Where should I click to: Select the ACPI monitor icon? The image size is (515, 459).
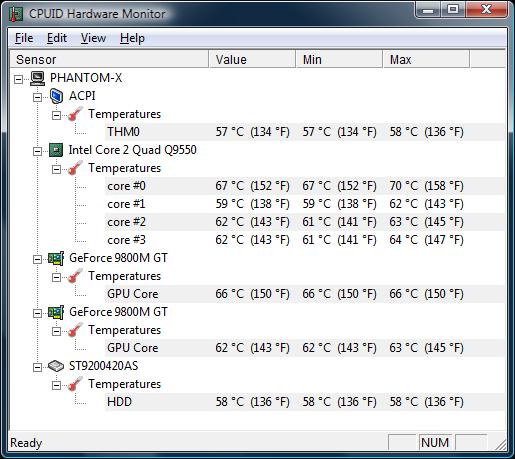tap(56, 96)
